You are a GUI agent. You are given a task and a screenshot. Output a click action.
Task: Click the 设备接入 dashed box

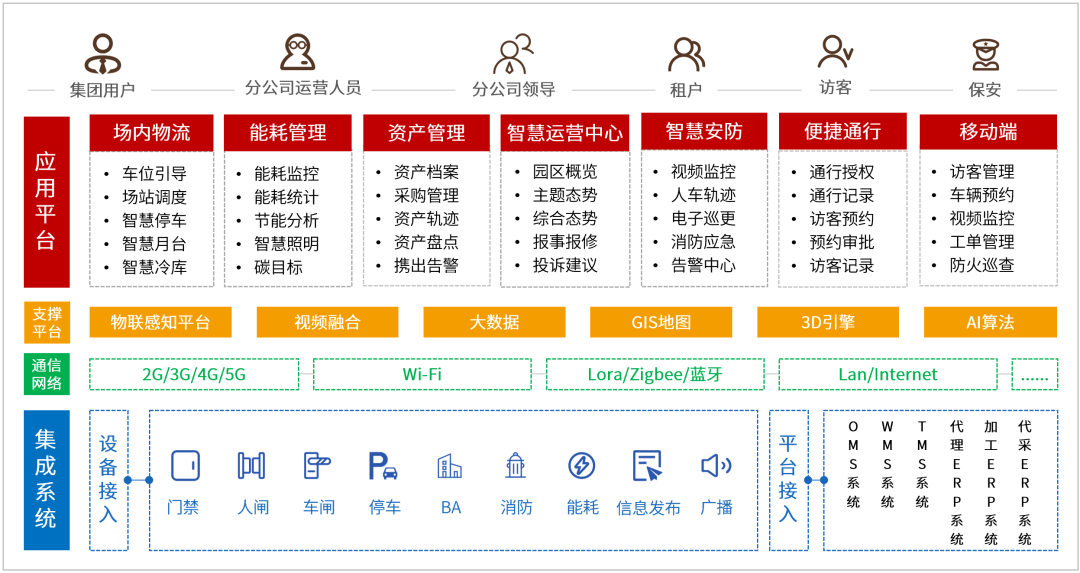point(109,481)
